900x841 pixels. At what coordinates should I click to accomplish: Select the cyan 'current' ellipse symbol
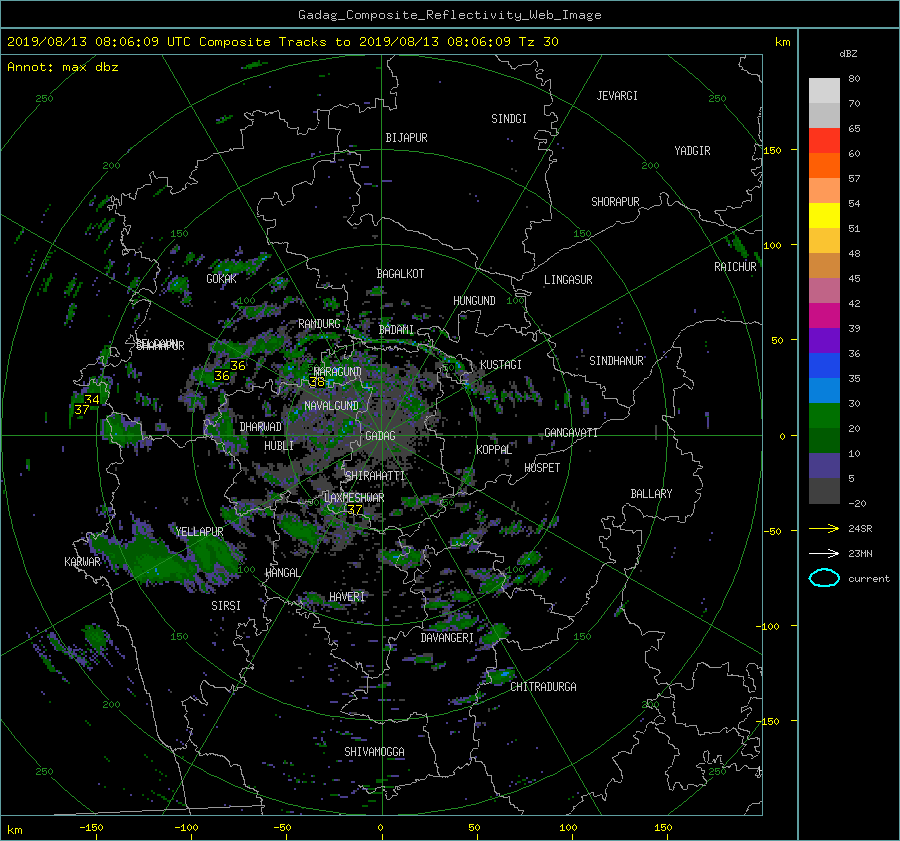(x=824, y=578)
